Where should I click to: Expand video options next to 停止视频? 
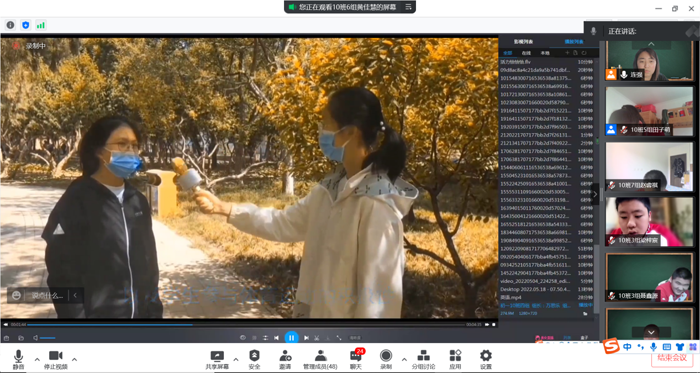pos(75,360)
